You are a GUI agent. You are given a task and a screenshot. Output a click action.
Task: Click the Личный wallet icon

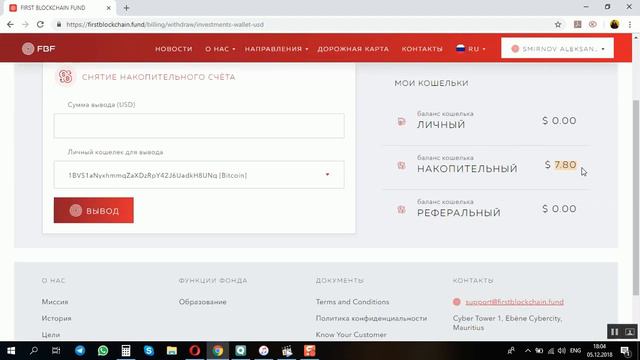pos(402,121)
